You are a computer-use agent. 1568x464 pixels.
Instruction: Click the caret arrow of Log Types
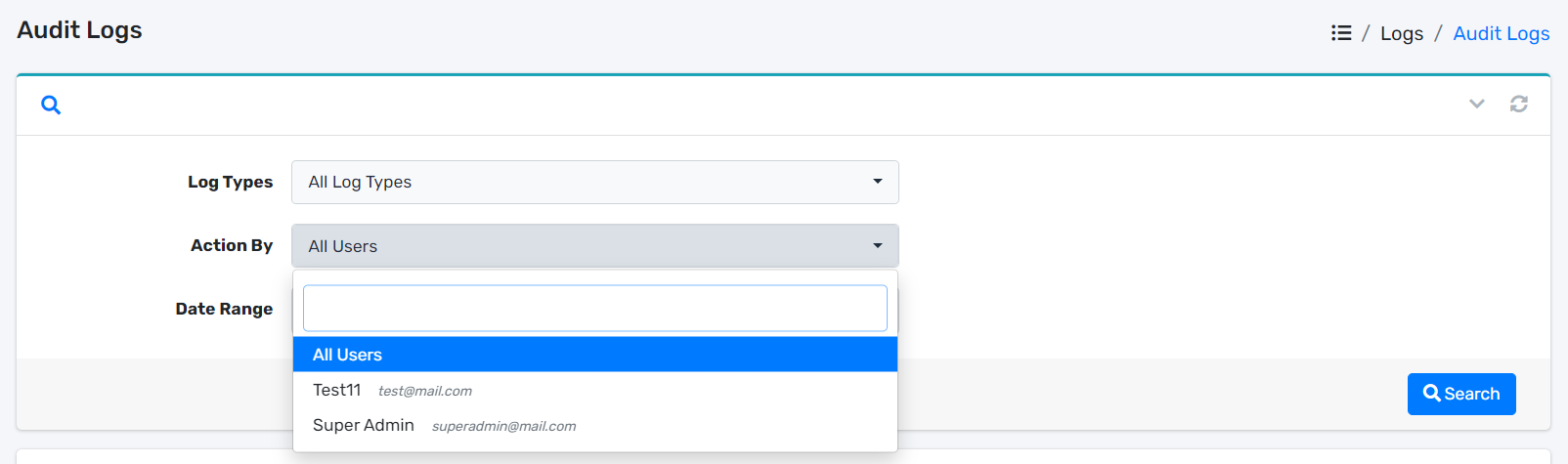coord(877,182)
